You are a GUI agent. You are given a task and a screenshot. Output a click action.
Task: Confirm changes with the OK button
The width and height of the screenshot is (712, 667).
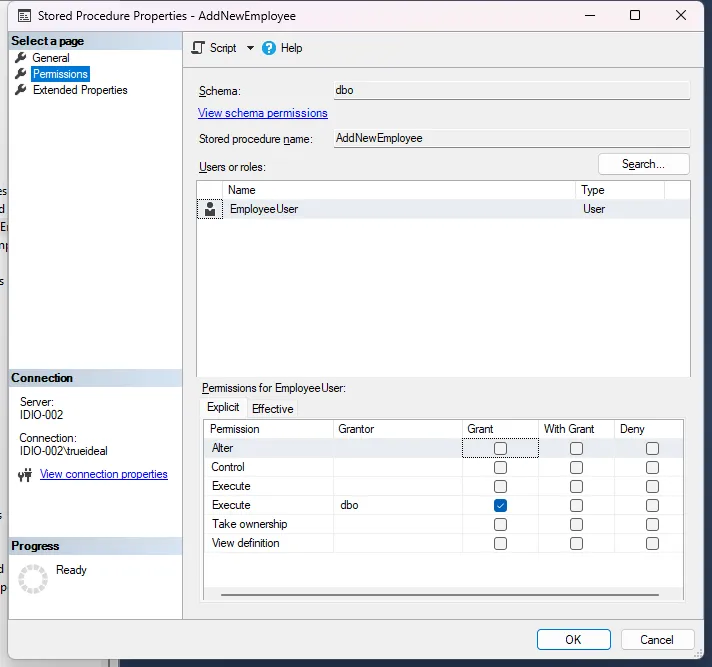tap(573, 640)
